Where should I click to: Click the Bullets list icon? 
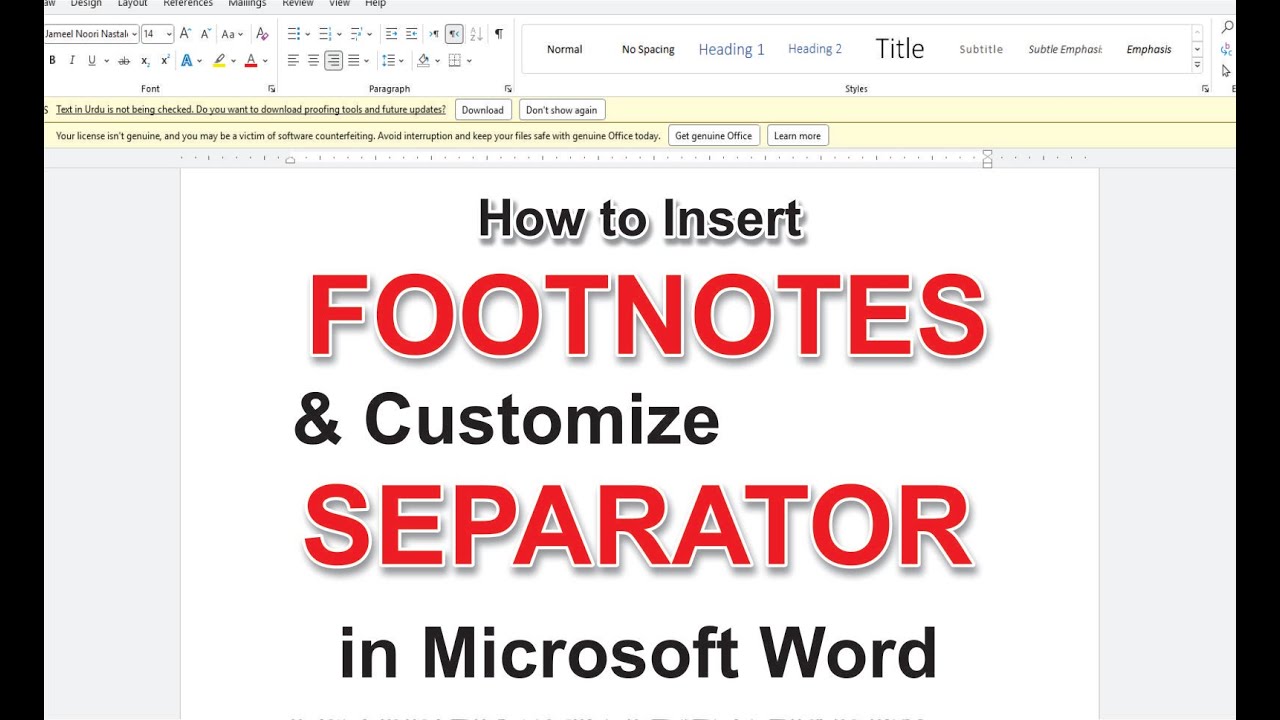click(294, 34)
